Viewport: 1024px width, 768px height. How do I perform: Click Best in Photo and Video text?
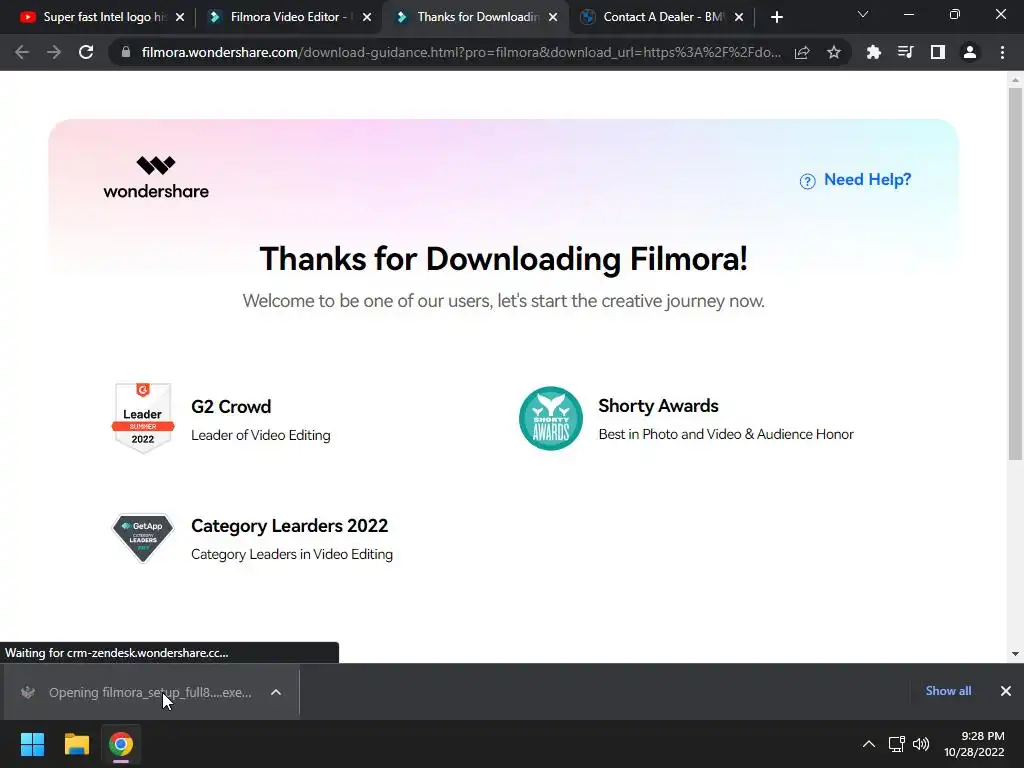(x=726, y=434)
